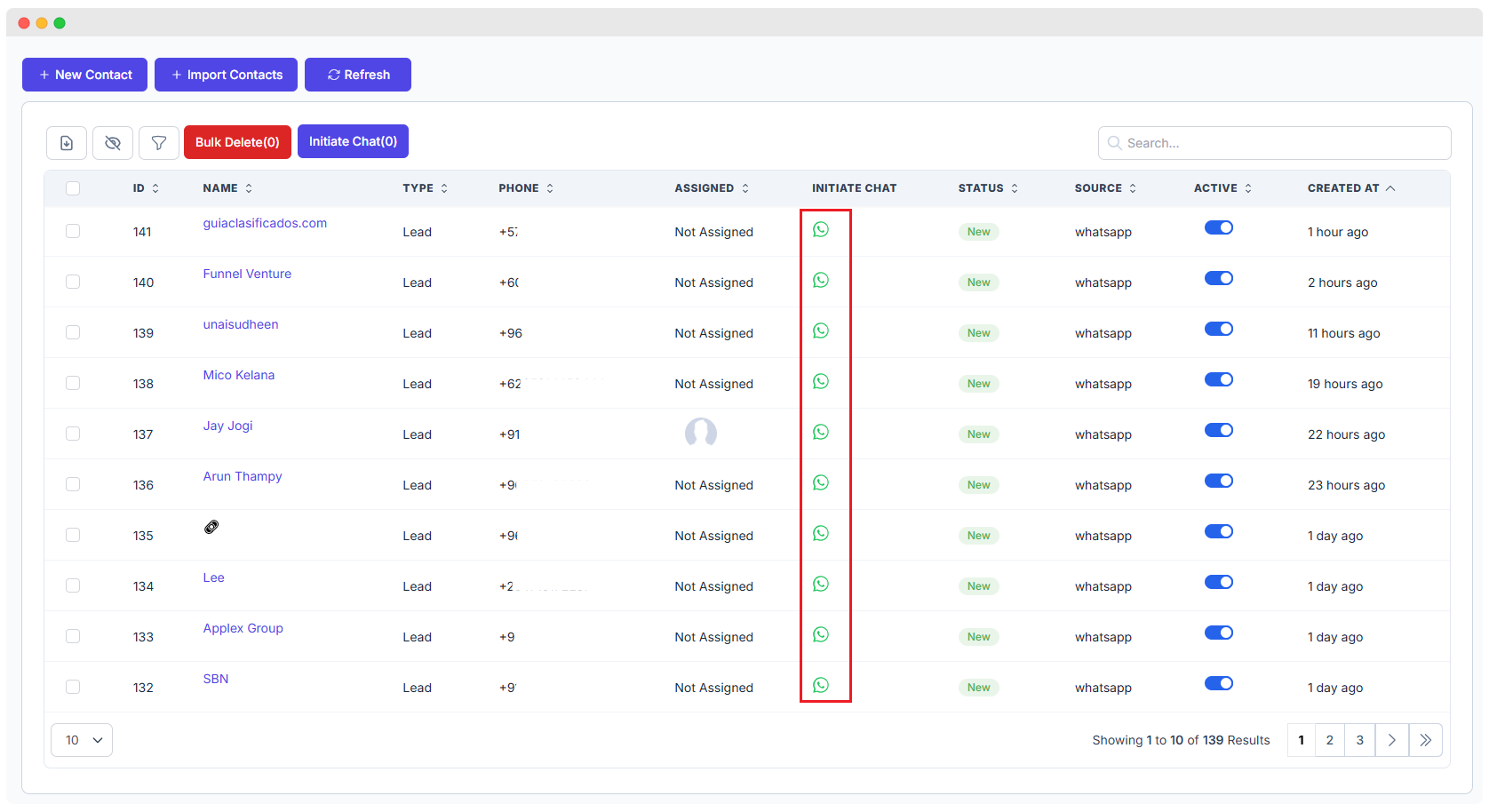Disable active toggle for guiaclasificados.com
Image resolution: width=1489 pixels, height=812 pixels.
point(1219,227)
